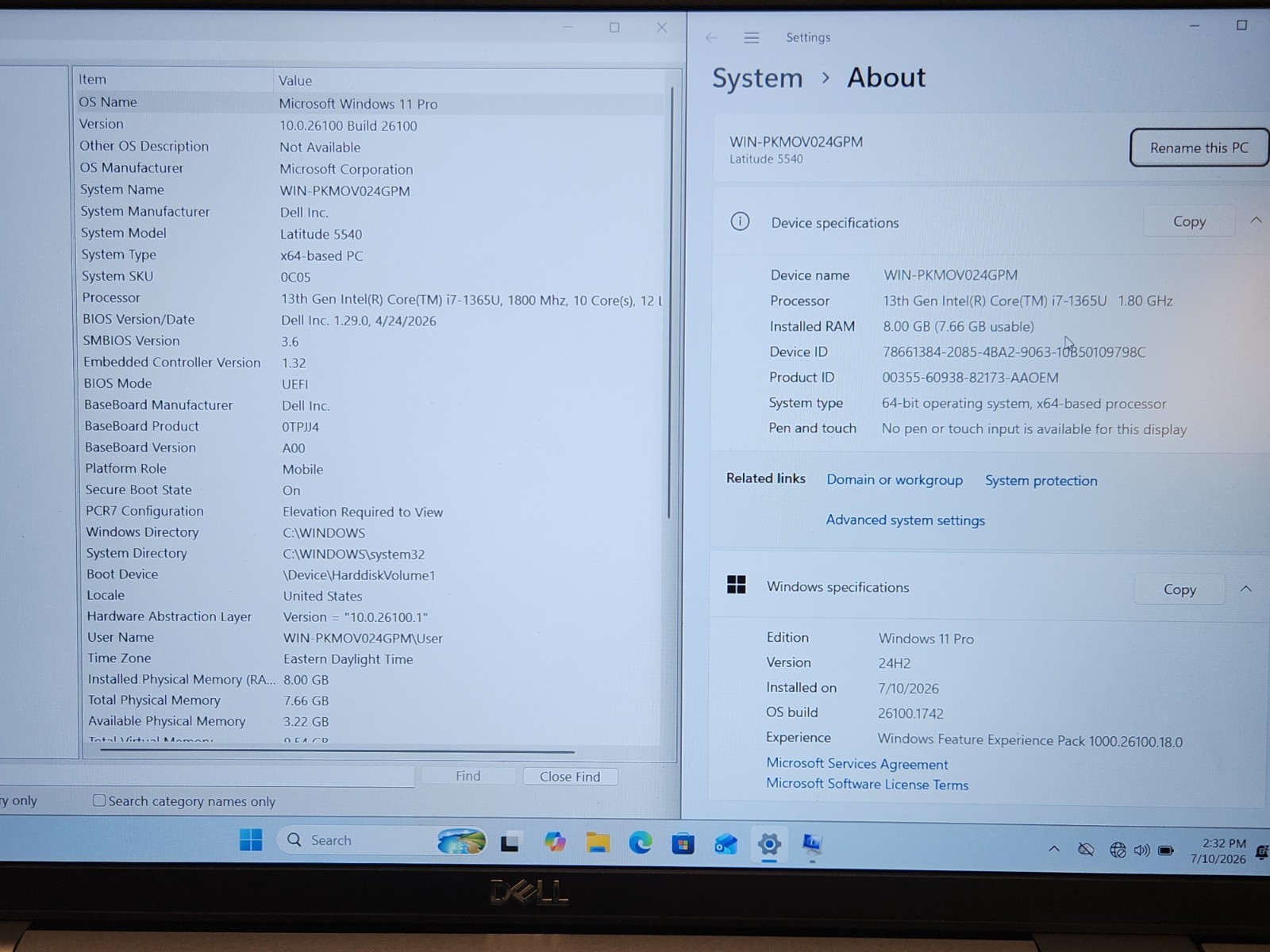Open Task View from the taskbar
1270x952 pixels.
pyautogui.click(x=510, y=842)
